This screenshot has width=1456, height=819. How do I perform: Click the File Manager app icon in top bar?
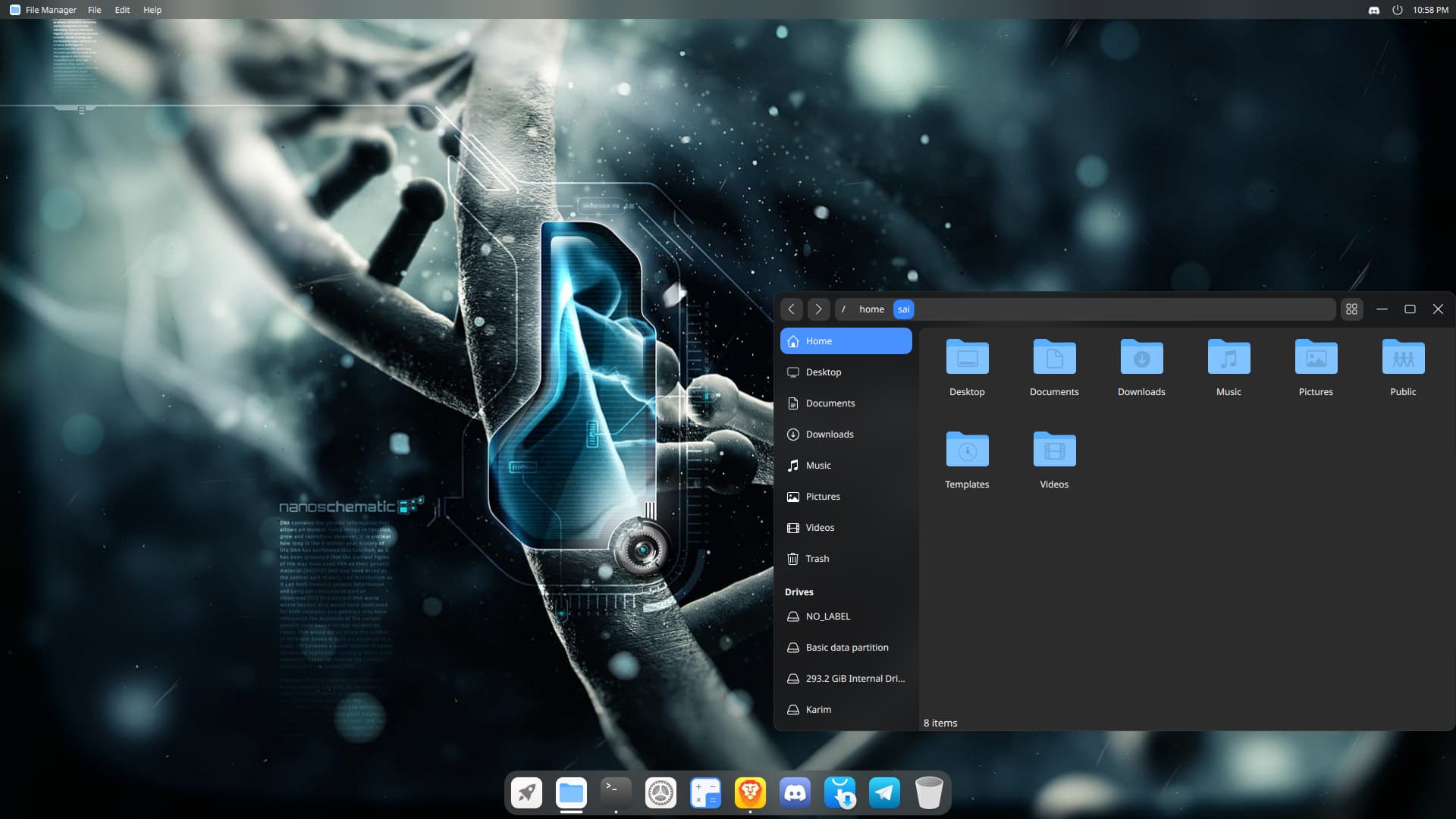pos(14,10)
